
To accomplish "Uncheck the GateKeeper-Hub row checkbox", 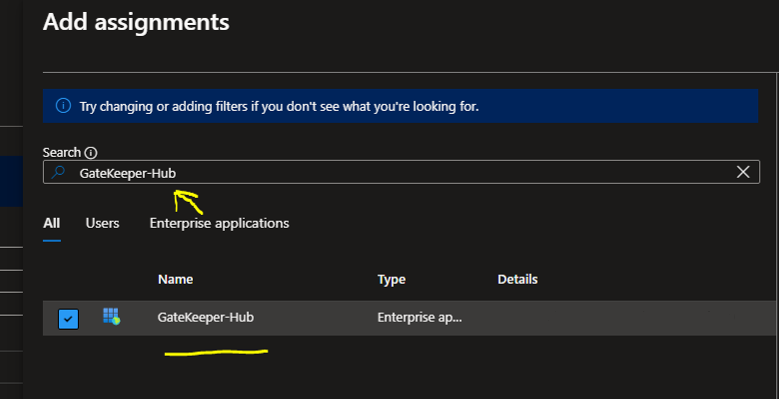I will (x=69, y=319).
